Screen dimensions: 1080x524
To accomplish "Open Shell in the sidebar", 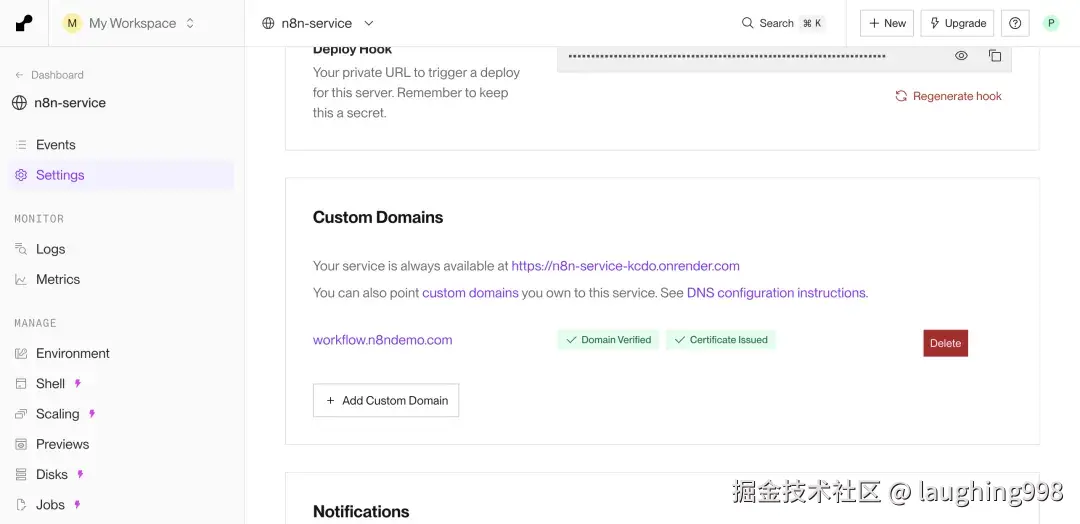I will tap(121, 384).
